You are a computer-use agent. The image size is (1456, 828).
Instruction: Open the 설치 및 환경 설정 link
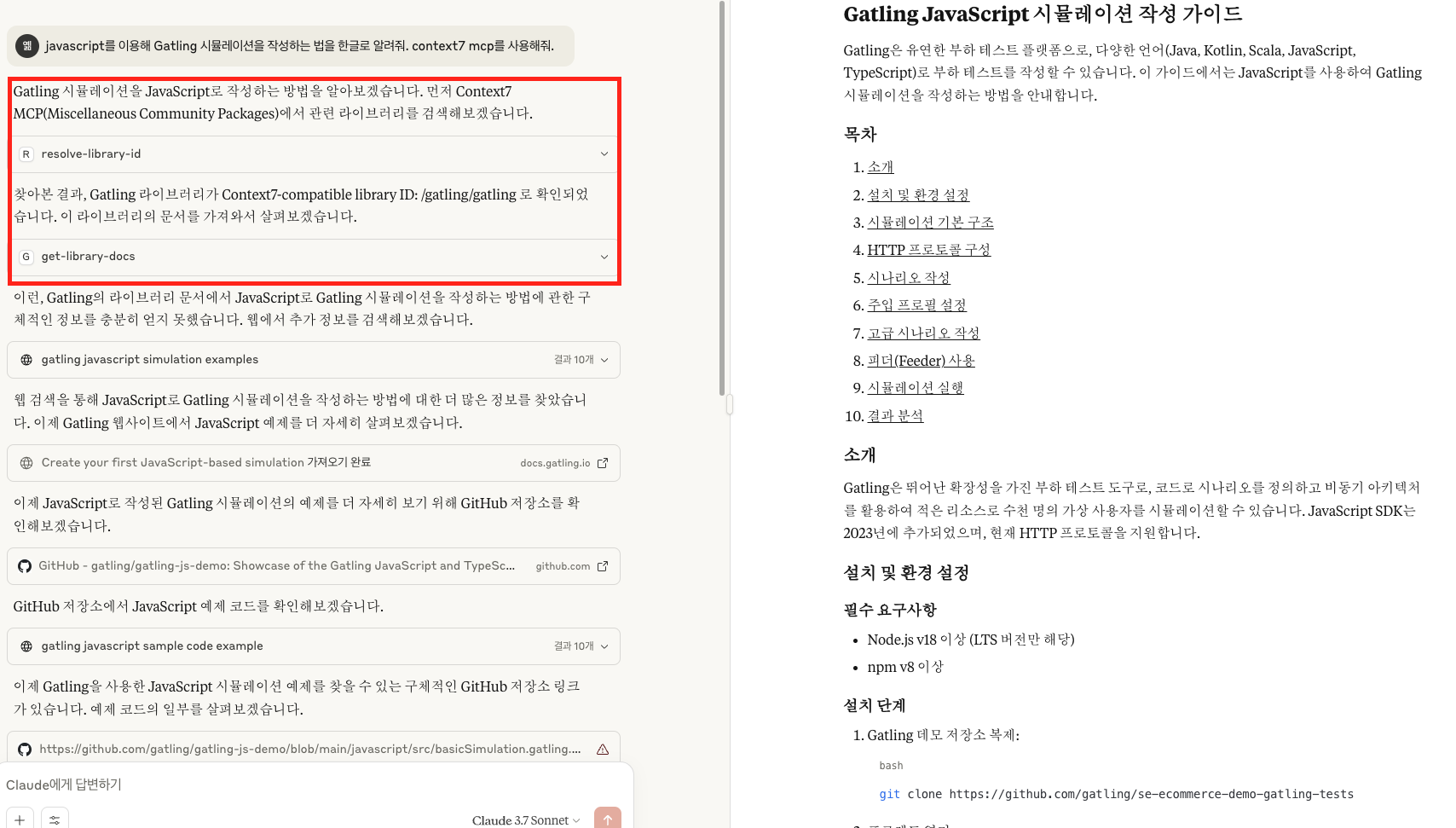(918, 195)
